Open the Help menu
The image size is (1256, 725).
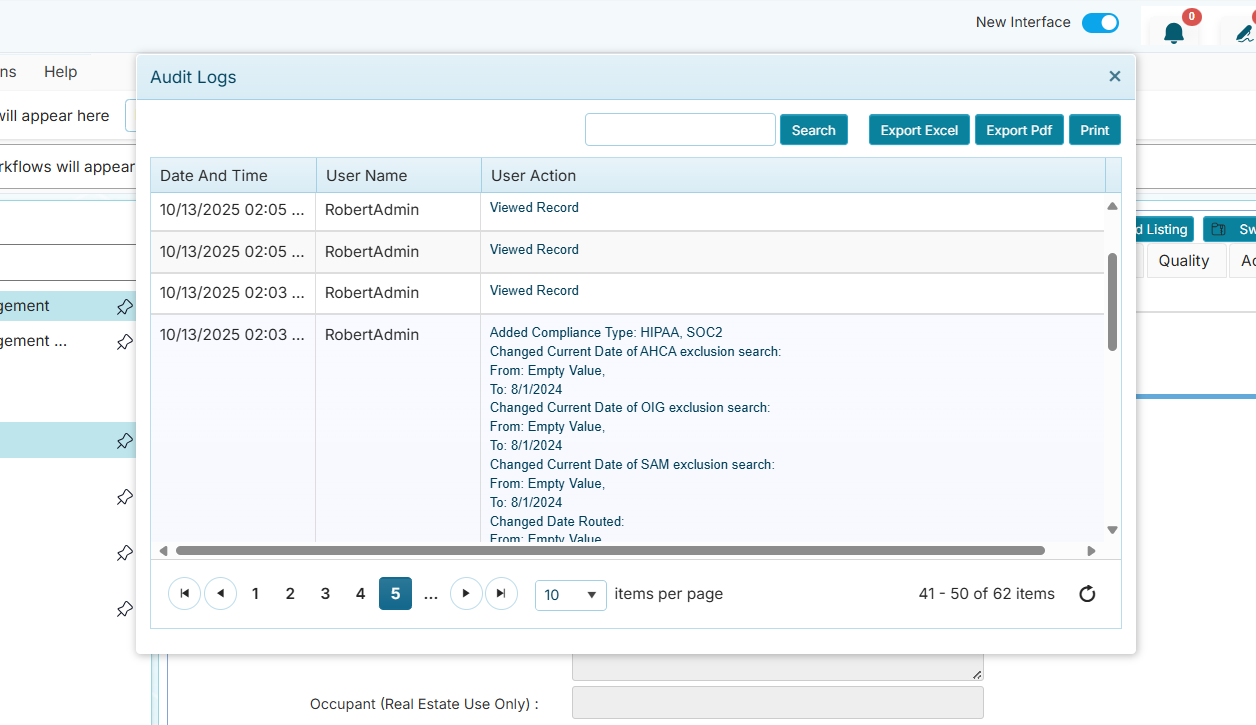[60, 71]
